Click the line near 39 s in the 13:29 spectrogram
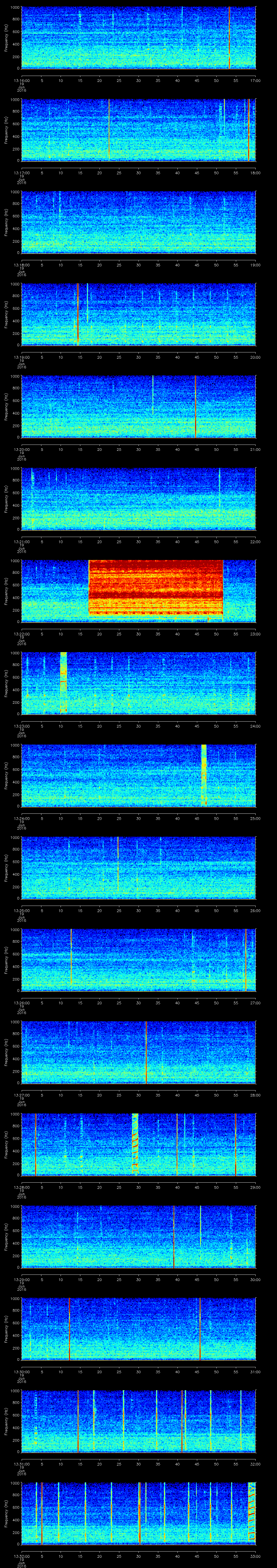The width and height of the screenshot is (277, 1568). click(174, 1237)
